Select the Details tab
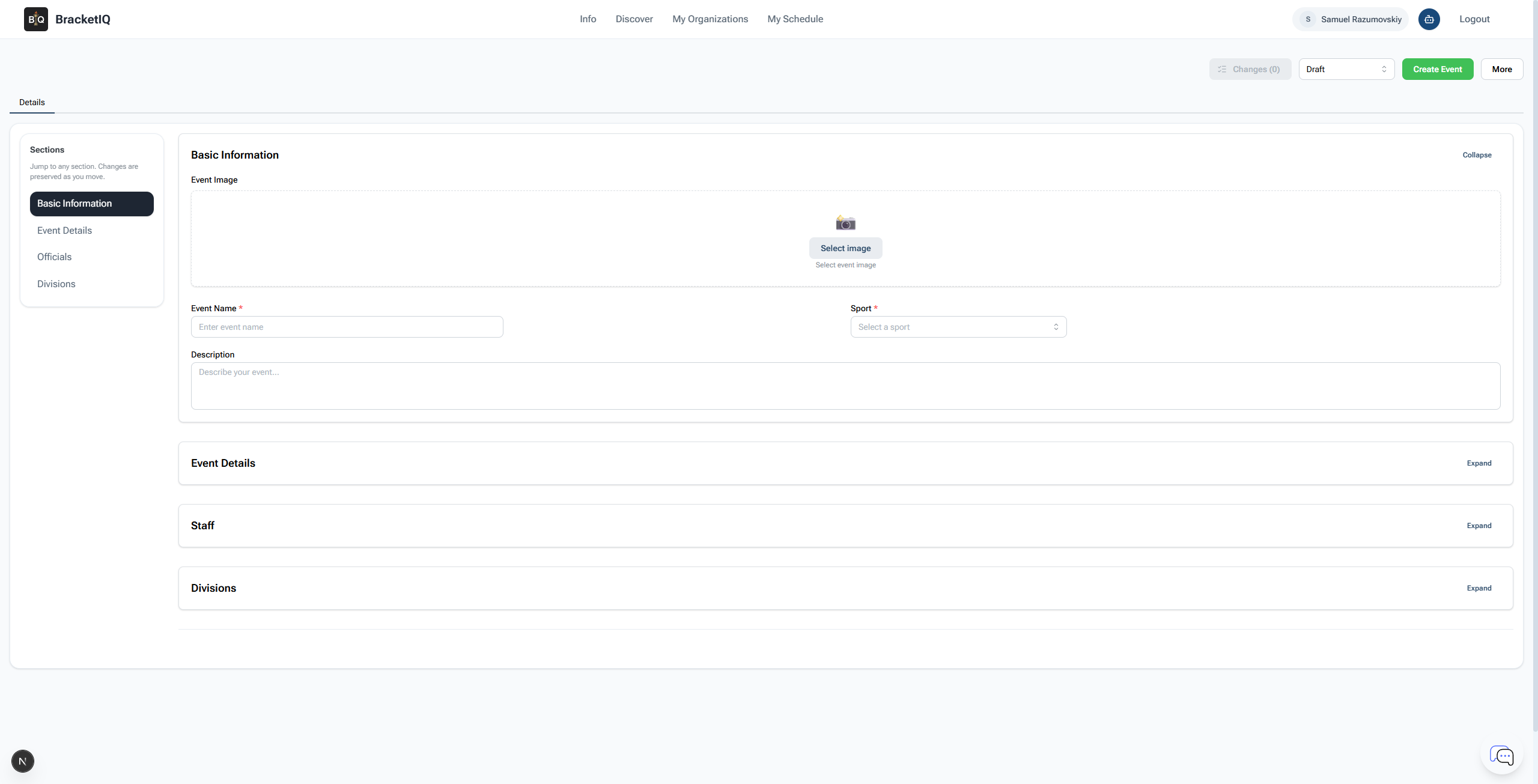 (32, 102)
